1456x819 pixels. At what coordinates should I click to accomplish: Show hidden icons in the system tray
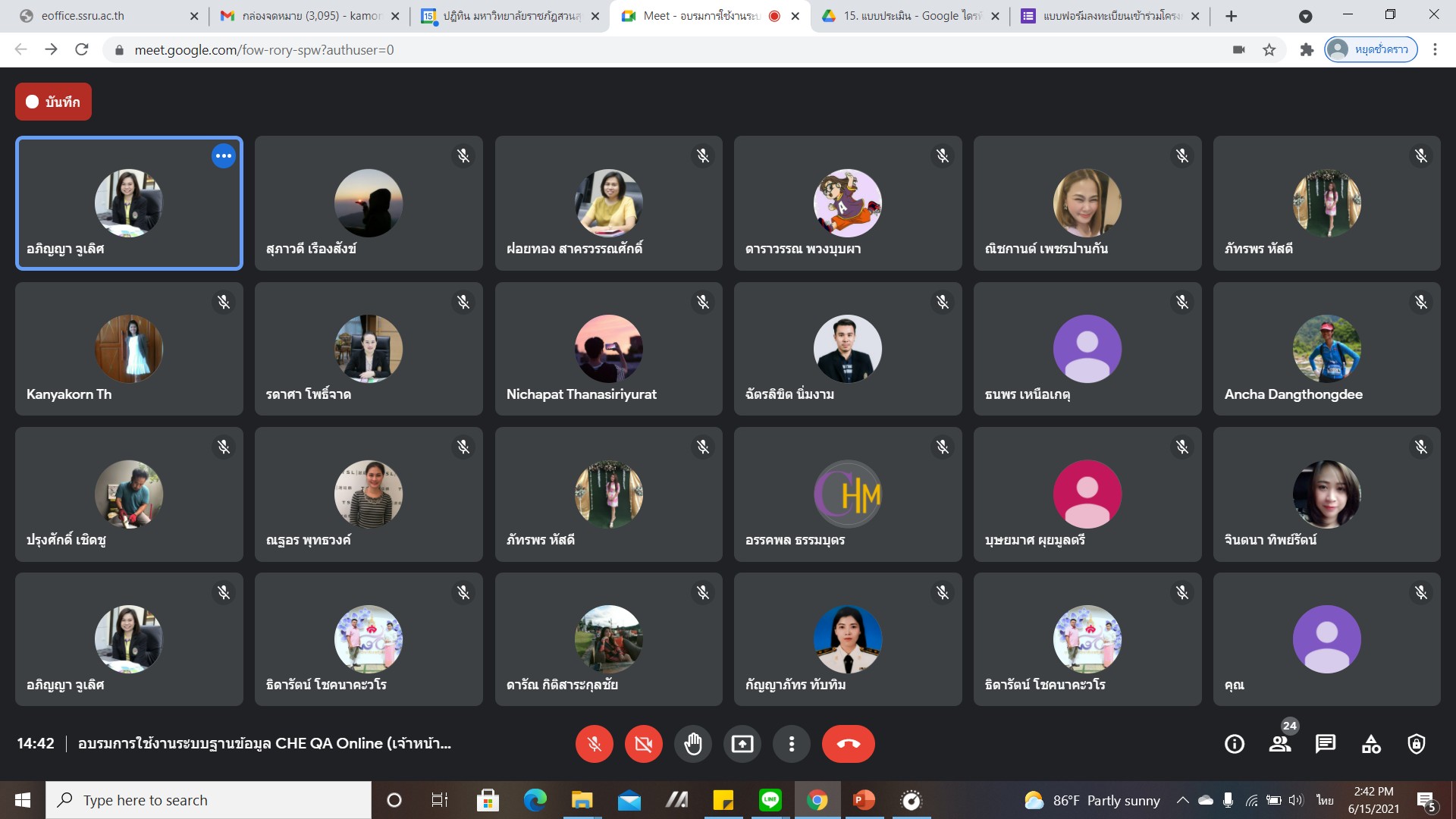[x=1181, y=800]
